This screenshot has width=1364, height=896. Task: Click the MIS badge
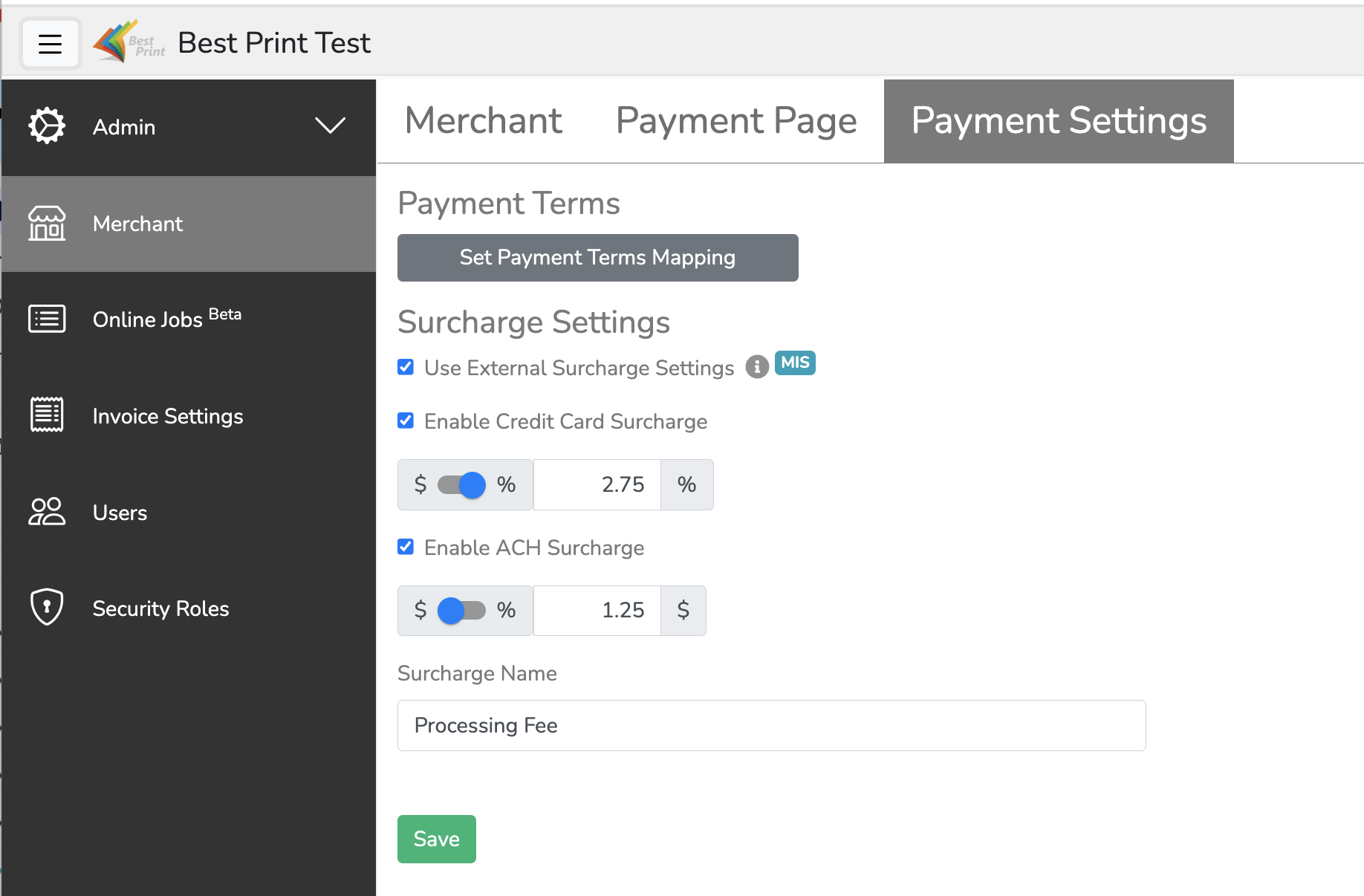coord(794,363)
